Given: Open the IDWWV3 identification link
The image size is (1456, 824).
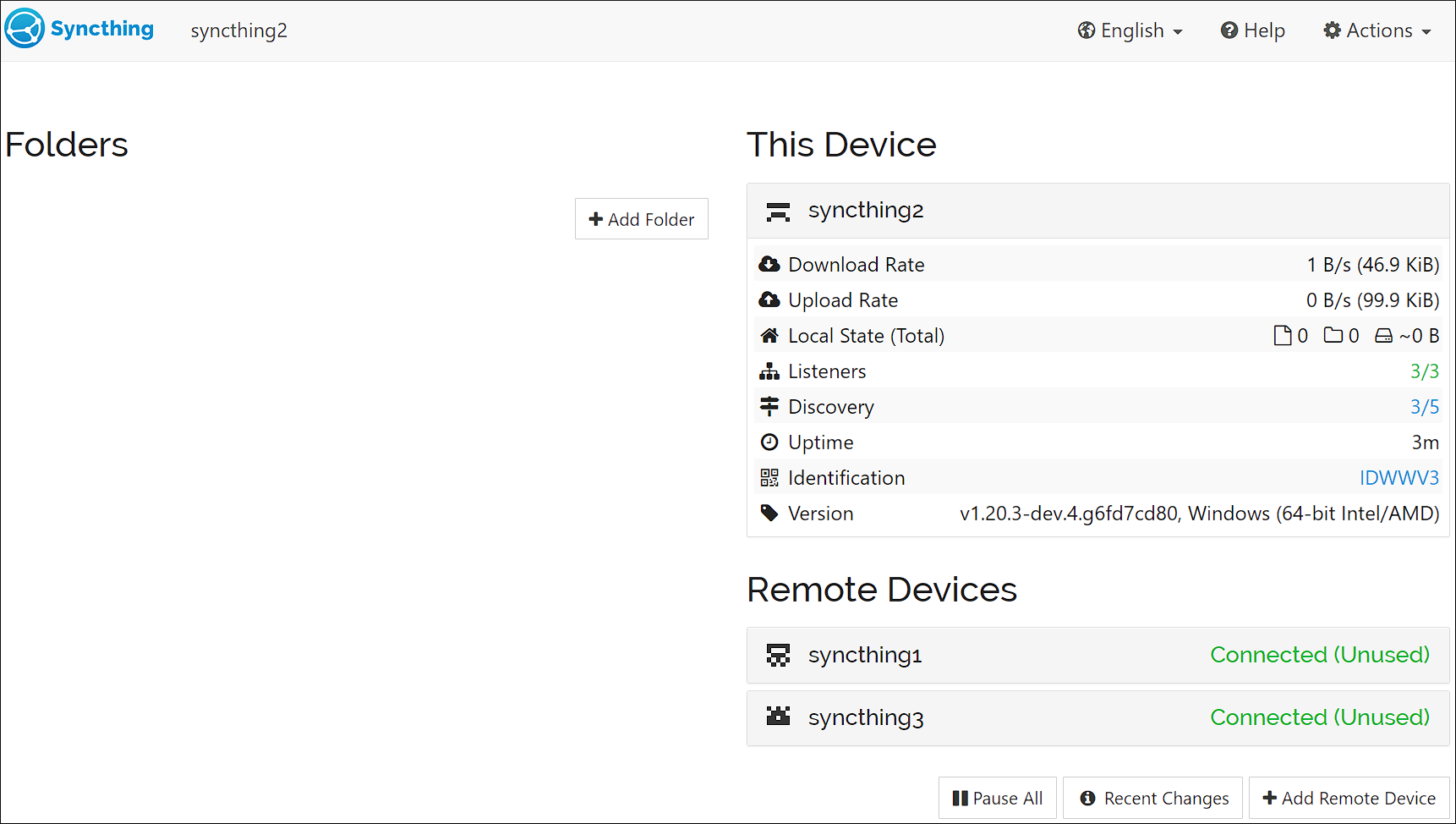Looking at the screenshot, I should point(1399,477).
